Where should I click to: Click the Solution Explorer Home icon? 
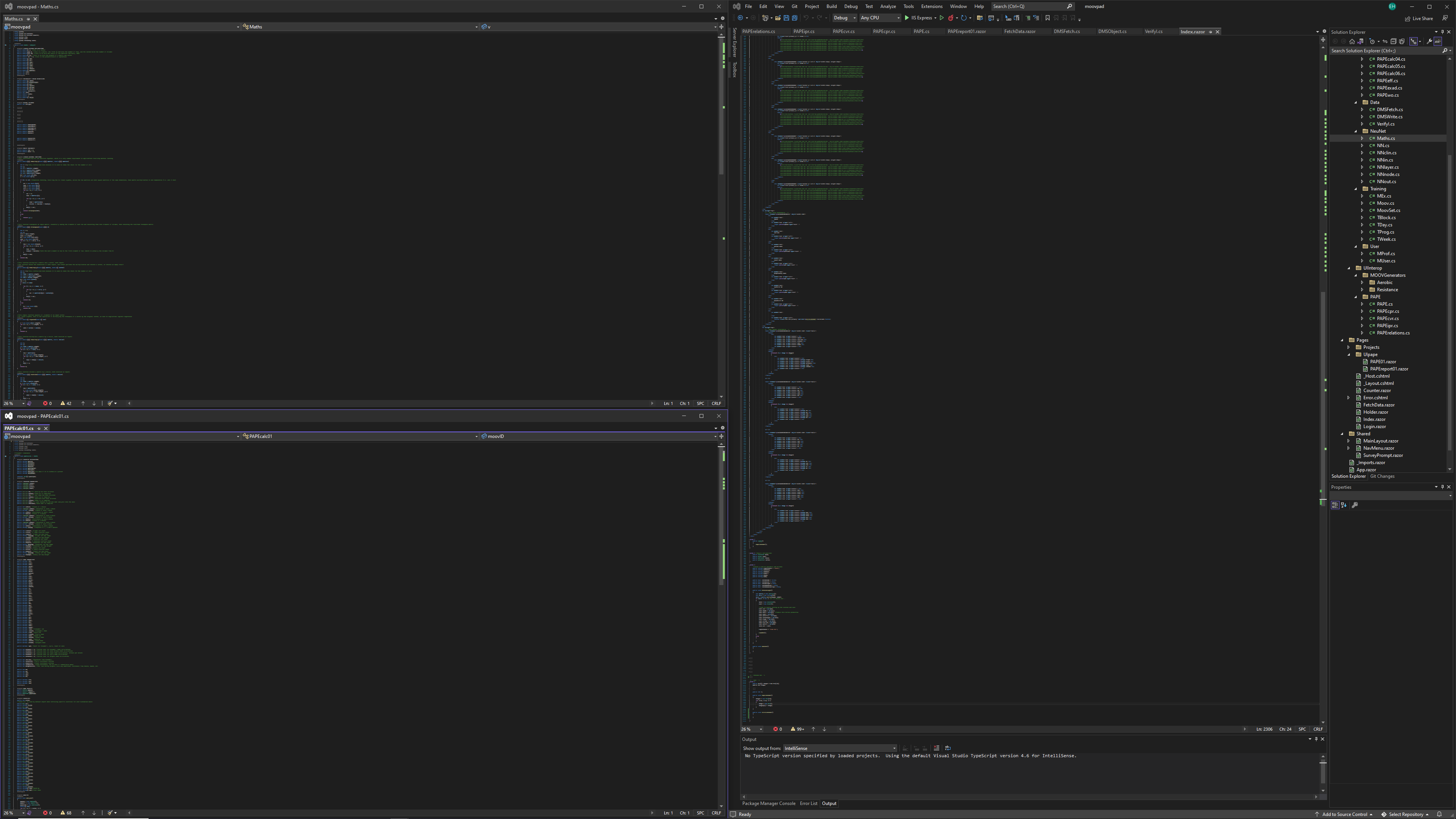point(1352,41)
